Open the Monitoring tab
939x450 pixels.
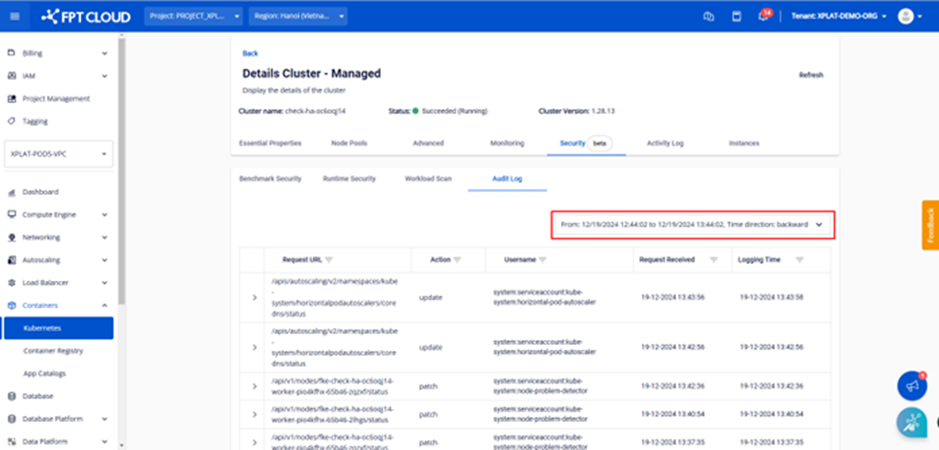tap(506, 143)
